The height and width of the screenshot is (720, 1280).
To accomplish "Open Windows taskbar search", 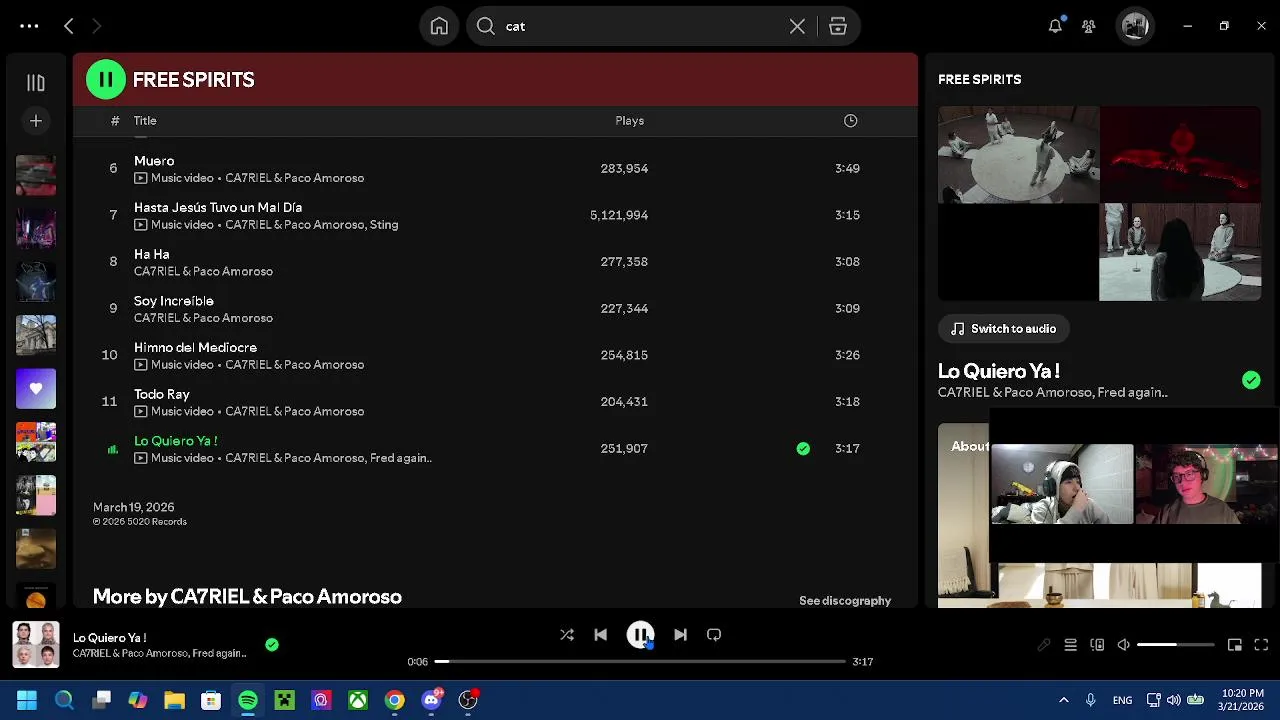I will coord(64,700).
